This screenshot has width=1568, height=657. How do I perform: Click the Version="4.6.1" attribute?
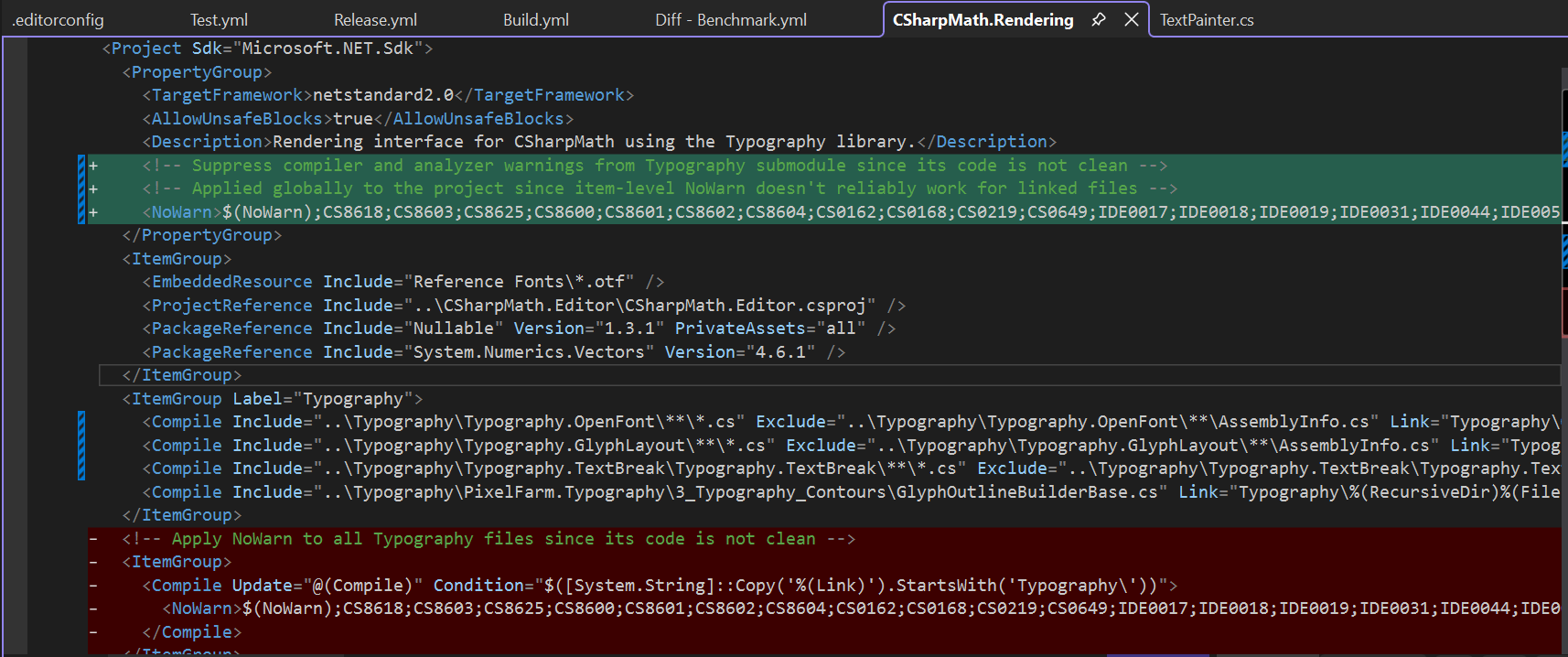click(x=740, y=352)
